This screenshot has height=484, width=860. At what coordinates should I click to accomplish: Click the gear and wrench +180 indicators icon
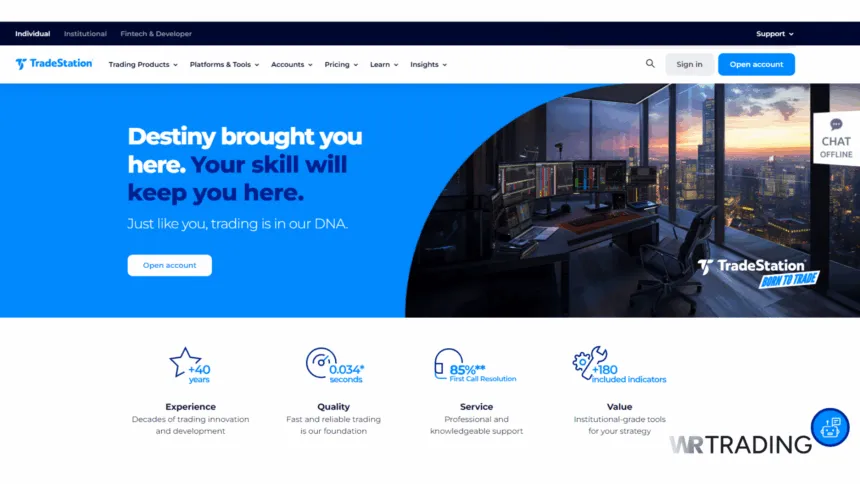point(619,365)
